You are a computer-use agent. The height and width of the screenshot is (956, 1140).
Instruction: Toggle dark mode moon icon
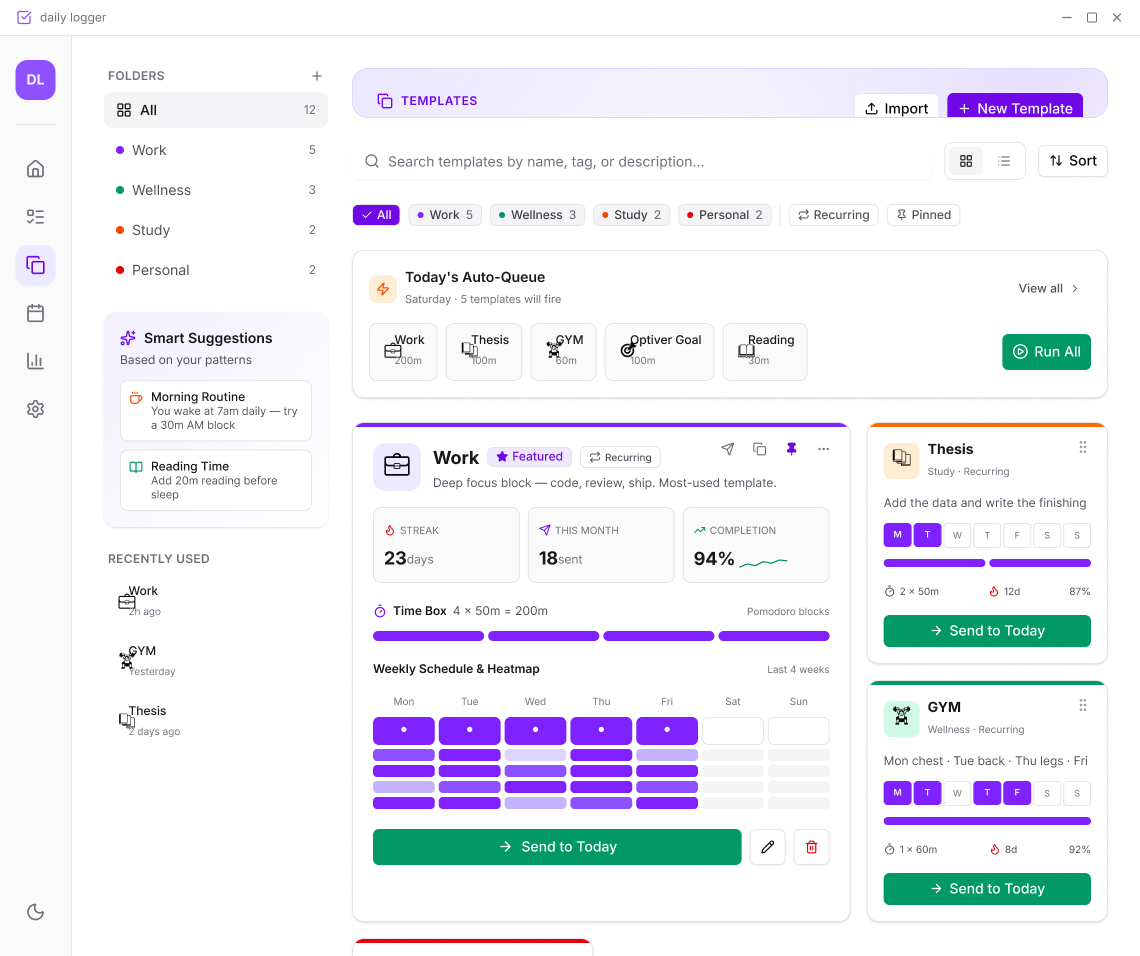35,912
